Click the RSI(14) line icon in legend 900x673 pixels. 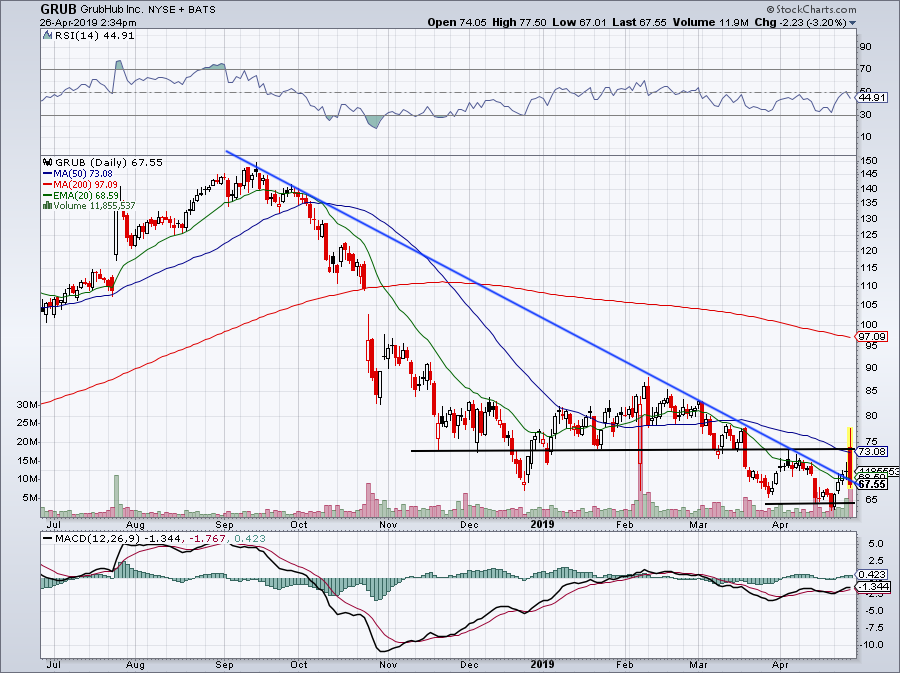point(48,36)
